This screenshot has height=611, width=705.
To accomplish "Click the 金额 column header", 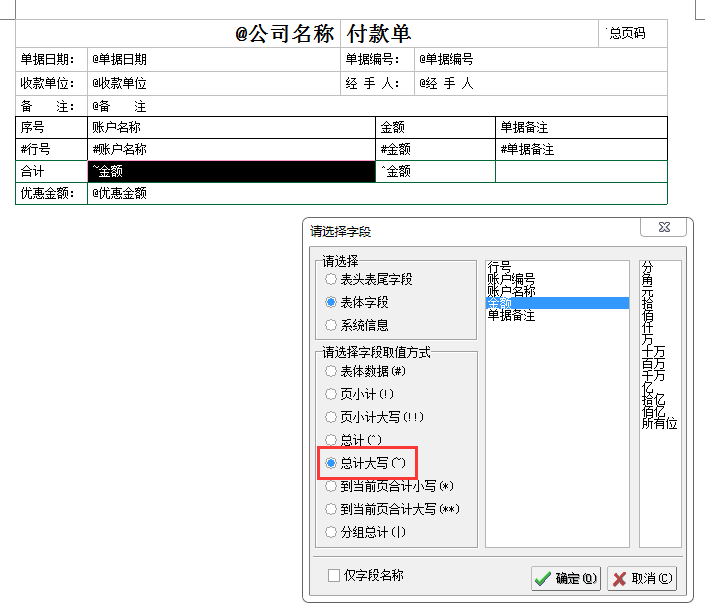I will pyautogui.click(x=435, y=127).
